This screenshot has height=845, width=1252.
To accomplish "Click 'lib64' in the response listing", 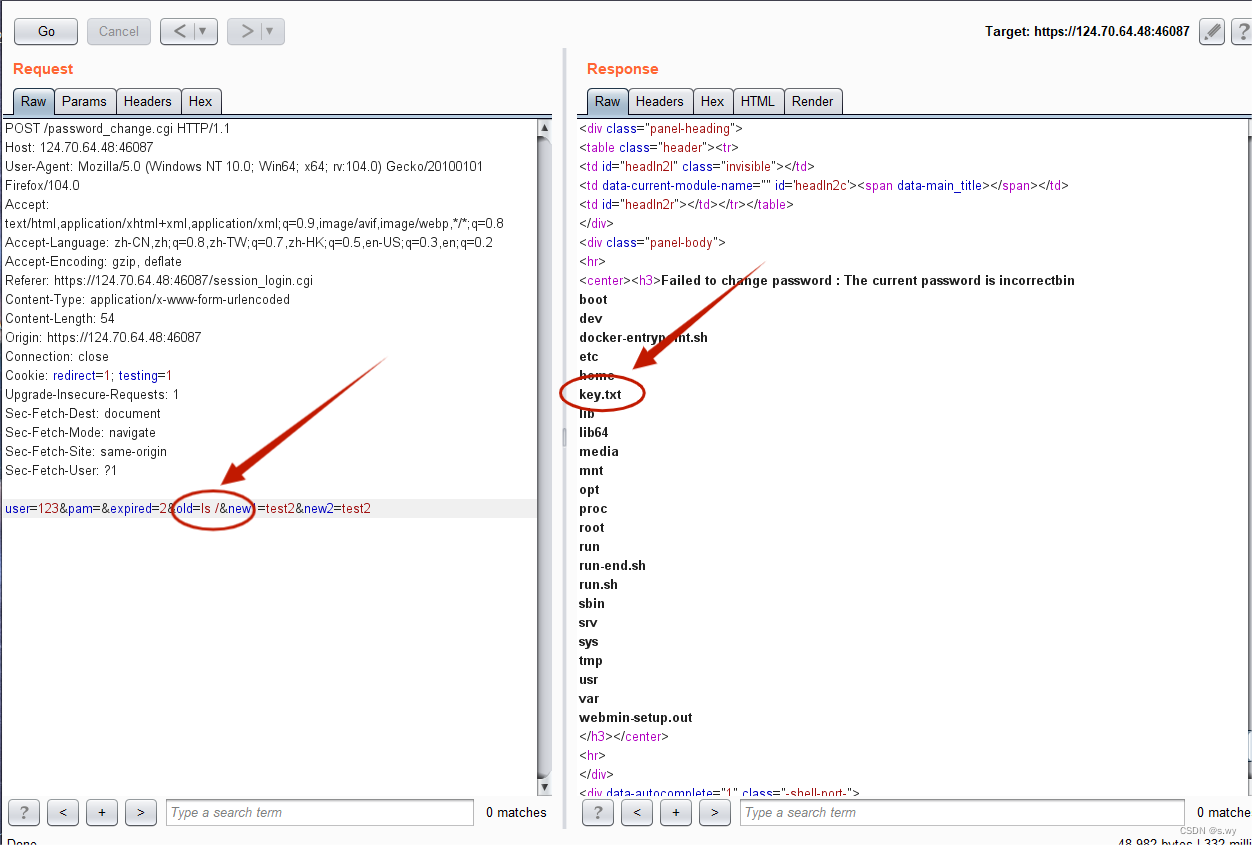I will point(593,432).
